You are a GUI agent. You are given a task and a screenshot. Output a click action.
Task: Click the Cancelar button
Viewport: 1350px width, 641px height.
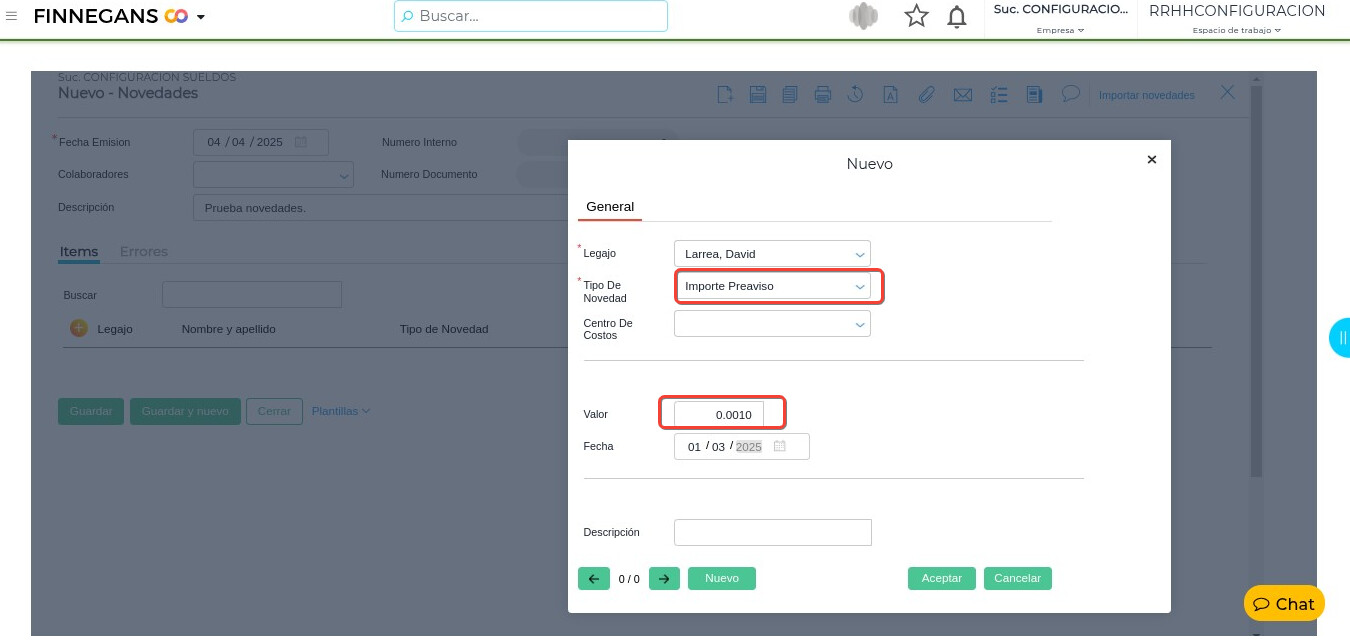pyautogui.click(x=1018, y=578)
